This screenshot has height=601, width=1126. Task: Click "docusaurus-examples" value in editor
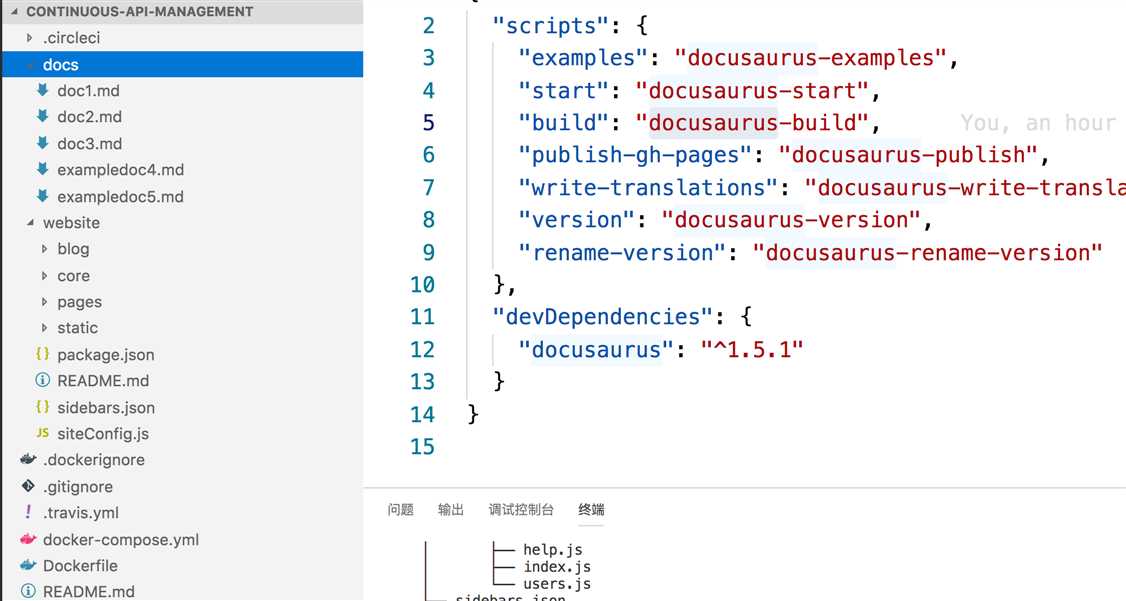(811, 57)
